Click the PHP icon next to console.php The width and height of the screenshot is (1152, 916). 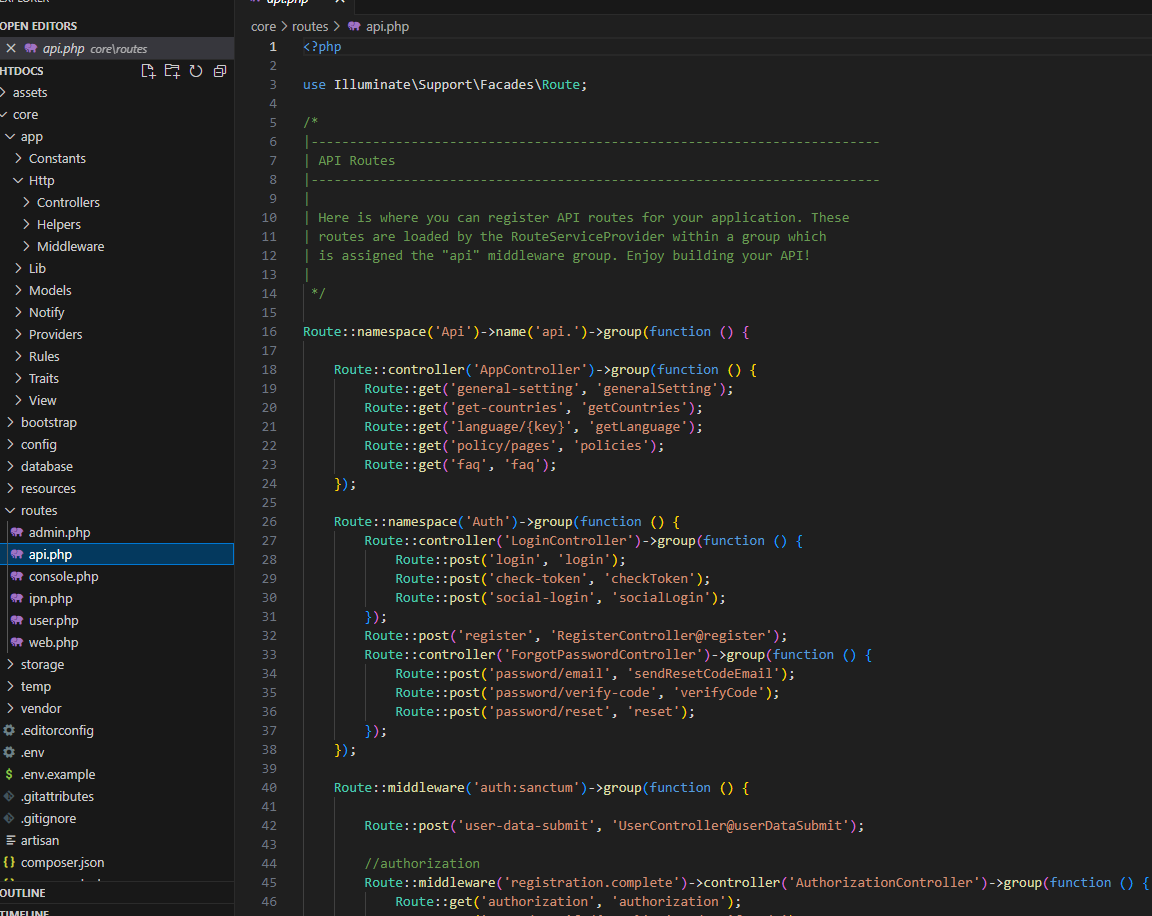(x=17, y=577)
